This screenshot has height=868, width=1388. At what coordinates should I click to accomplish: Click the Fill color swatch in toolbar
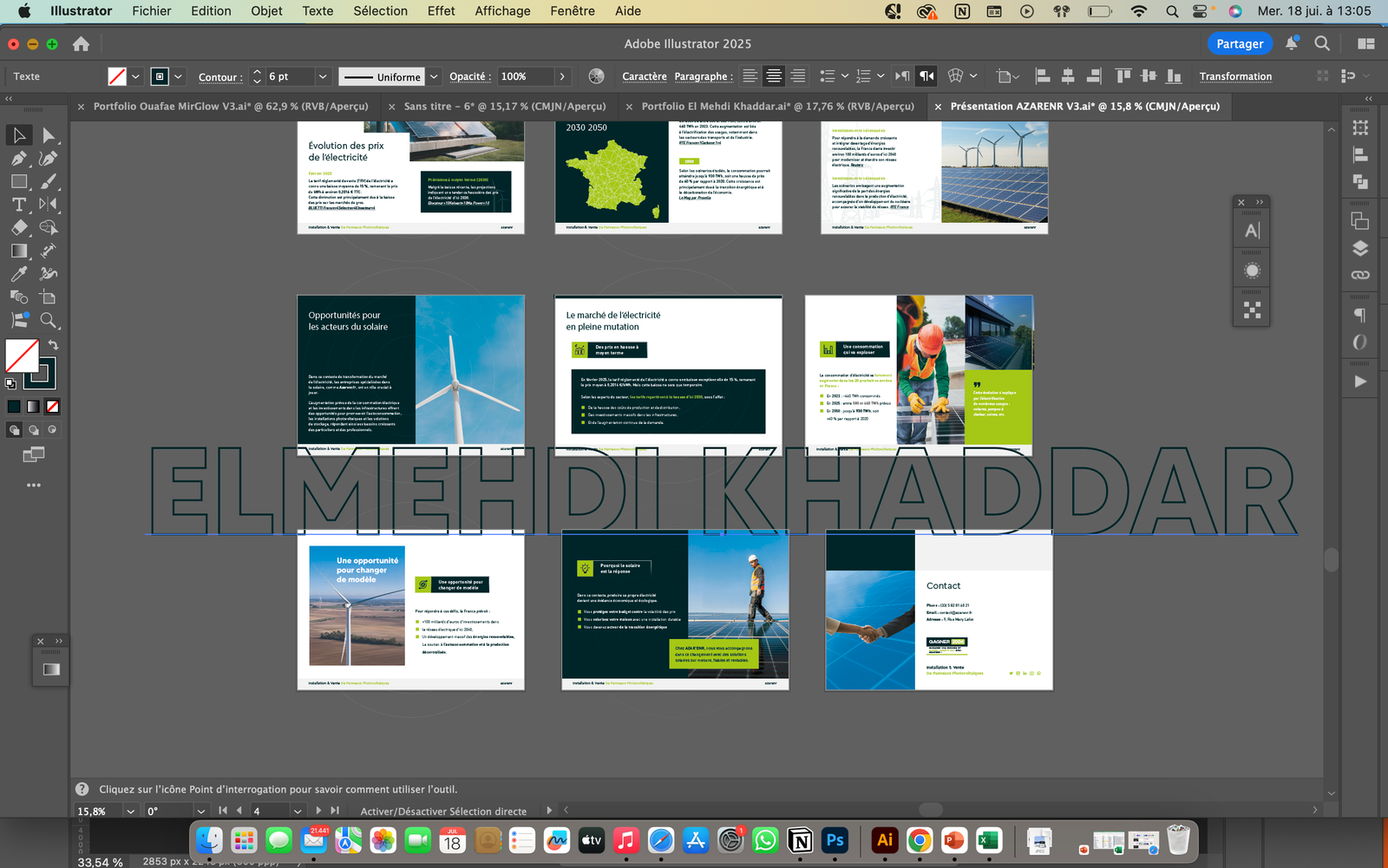(22, 356)
